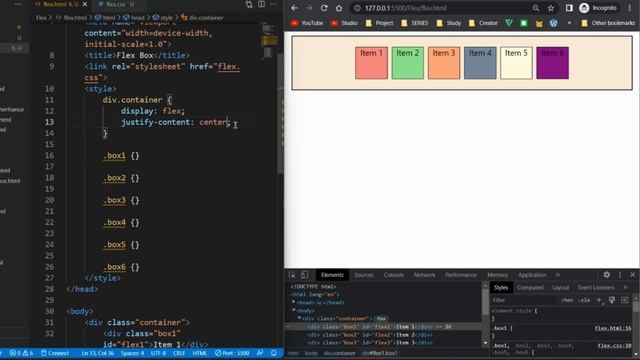Toggle the DevTools device toolbar
The width and height of the screenshot is (640, 360).
[x=304, y=275]
